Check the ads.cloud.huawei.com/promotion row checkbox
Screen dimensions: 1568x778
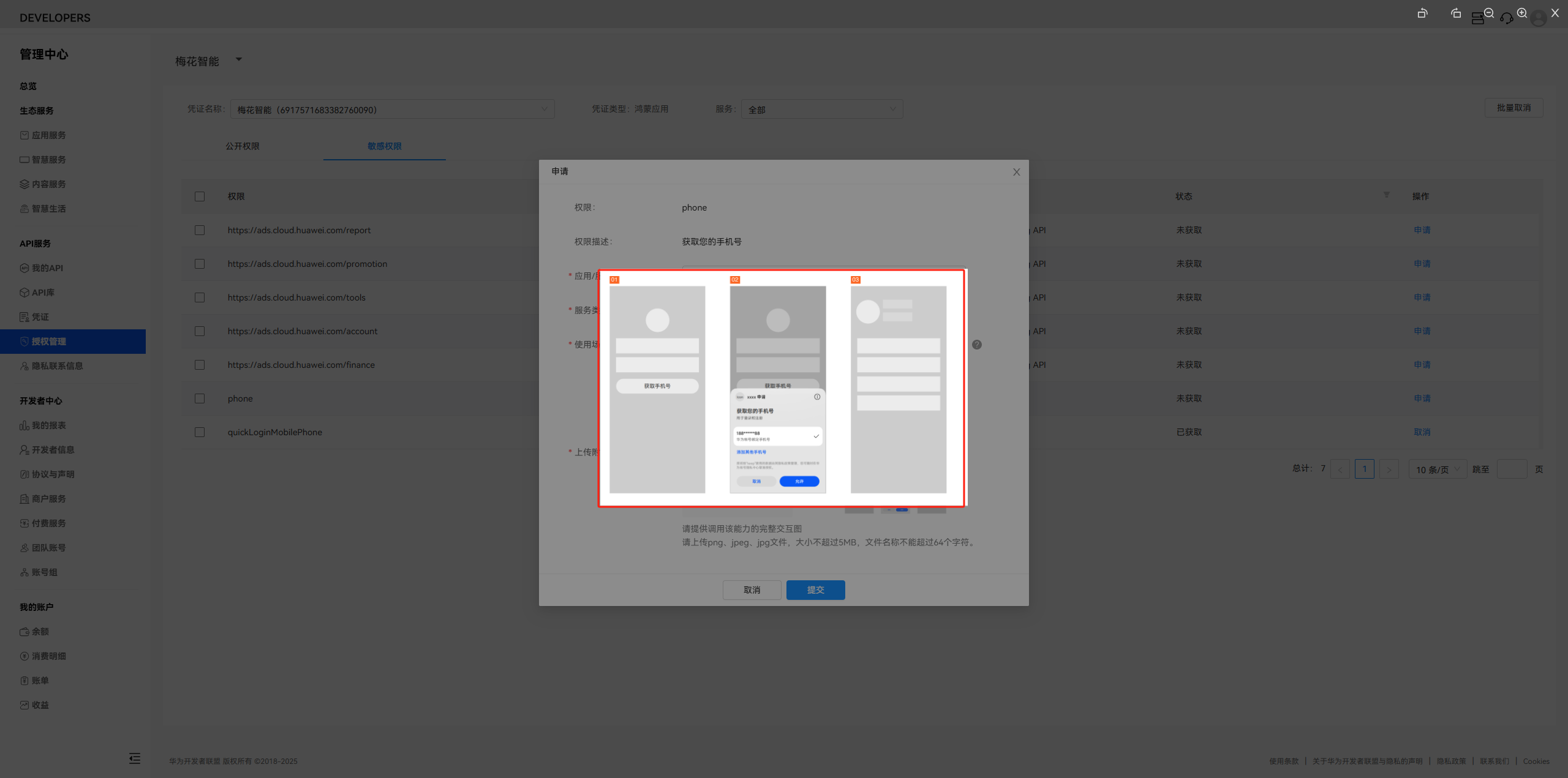pos(200,264)
